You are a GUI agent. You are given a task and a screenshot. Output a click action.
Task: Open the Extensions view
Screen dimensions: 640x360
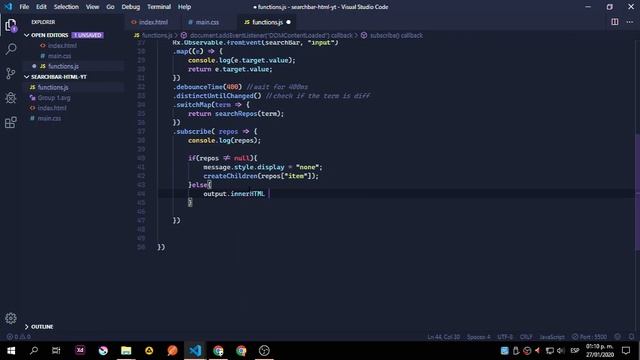pos(11,122)
